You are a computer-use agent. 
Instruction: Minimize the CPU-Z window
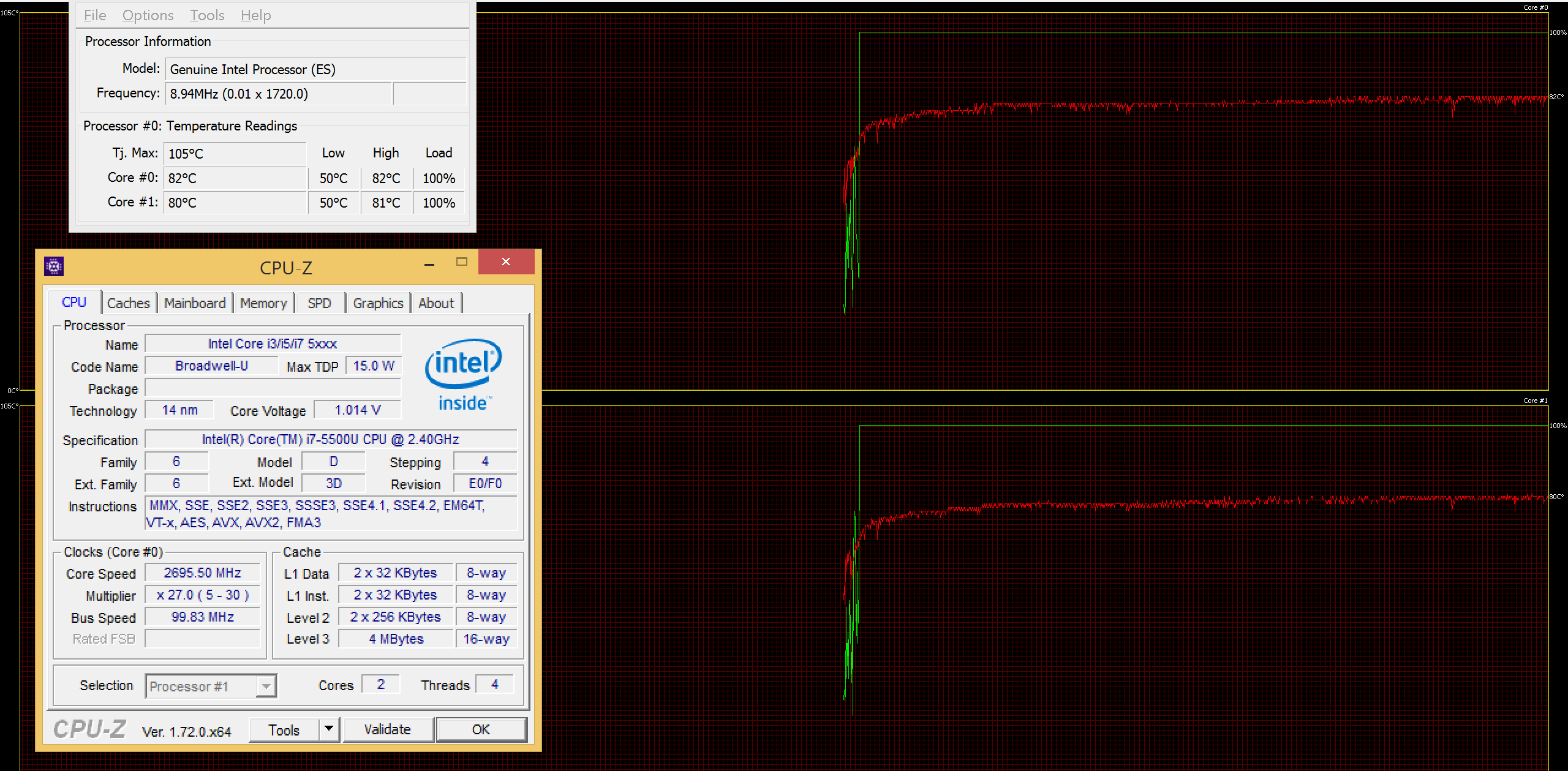(x=429, y=264)
